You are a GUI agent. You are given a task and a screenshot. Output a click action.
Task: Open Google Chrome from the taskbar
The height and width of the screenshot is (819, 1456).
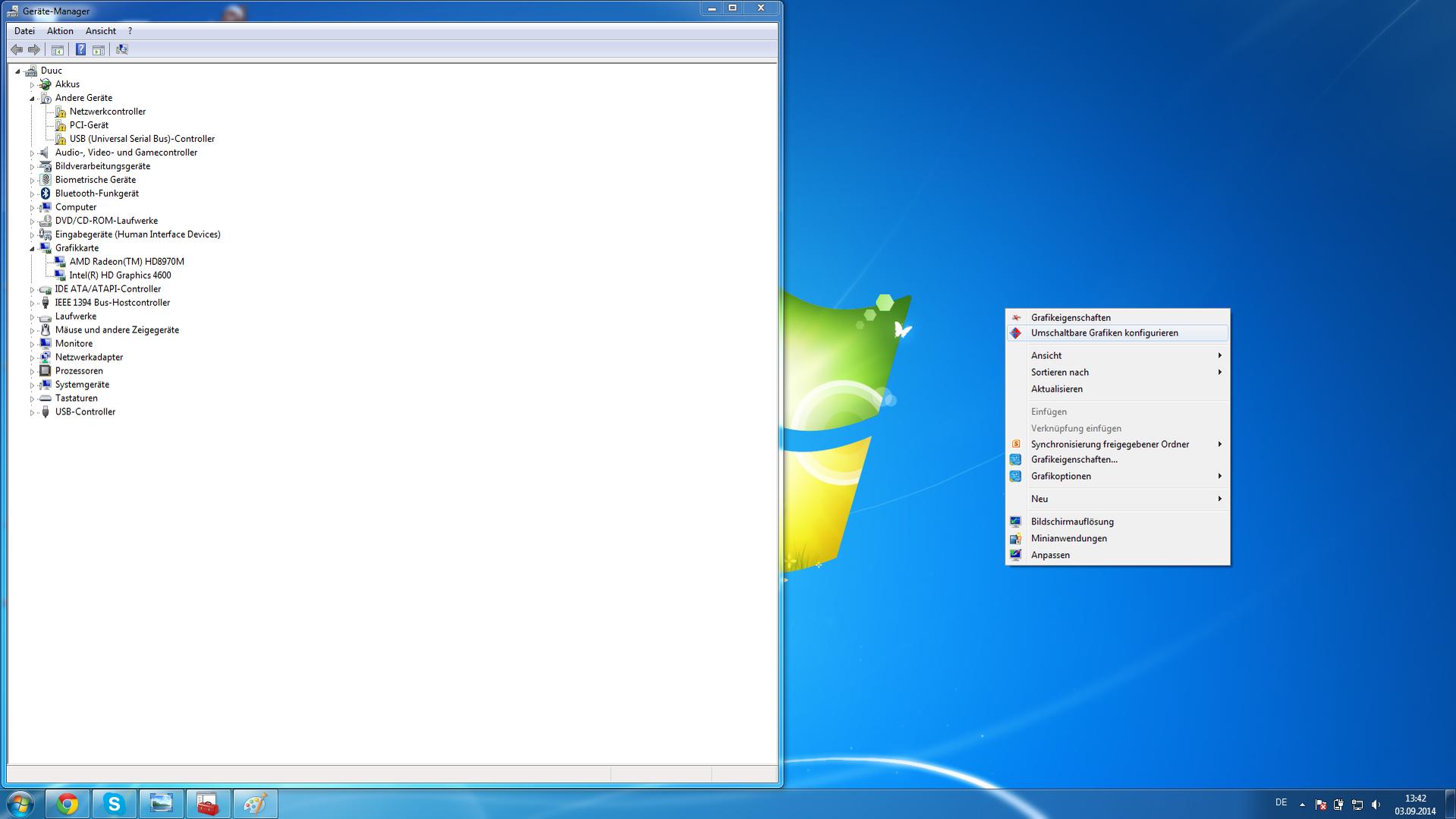coord(68,804)
